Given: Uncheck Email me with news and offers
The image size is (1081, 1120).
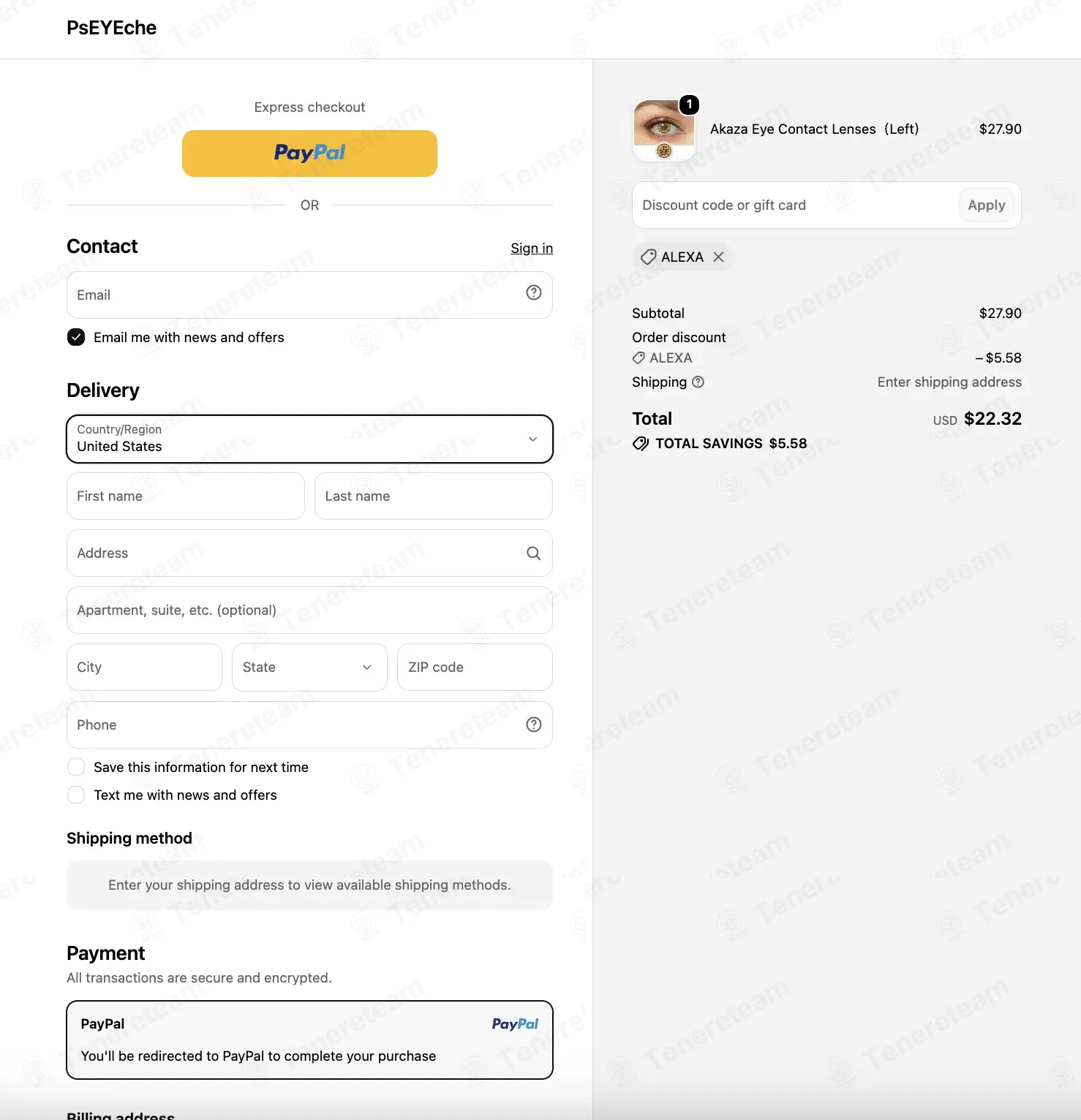Looking at the screenshot, I should point(76,337).
